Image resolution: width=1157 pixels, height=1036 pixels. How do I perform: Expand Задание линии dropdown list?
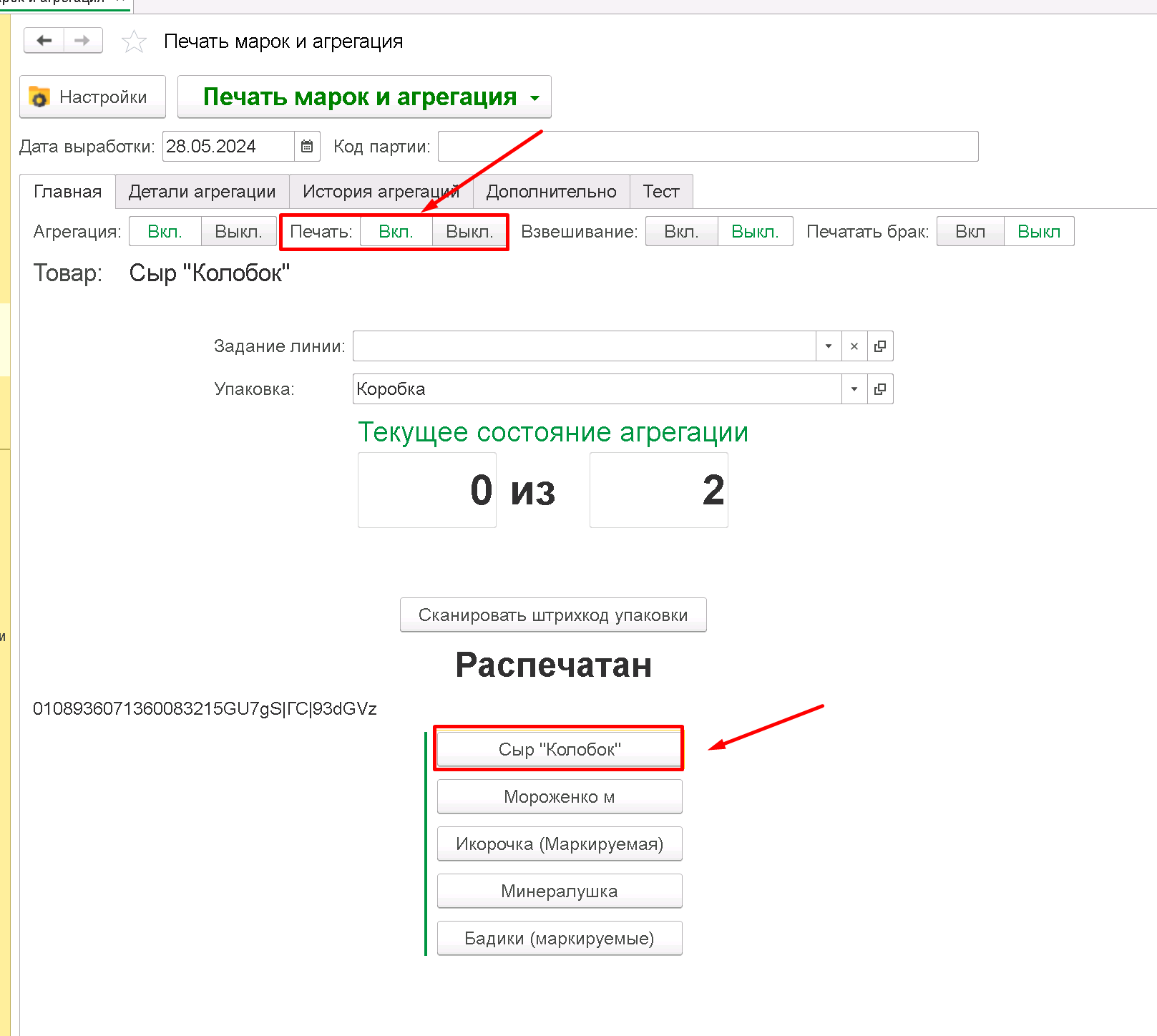(x=829, y=346)
